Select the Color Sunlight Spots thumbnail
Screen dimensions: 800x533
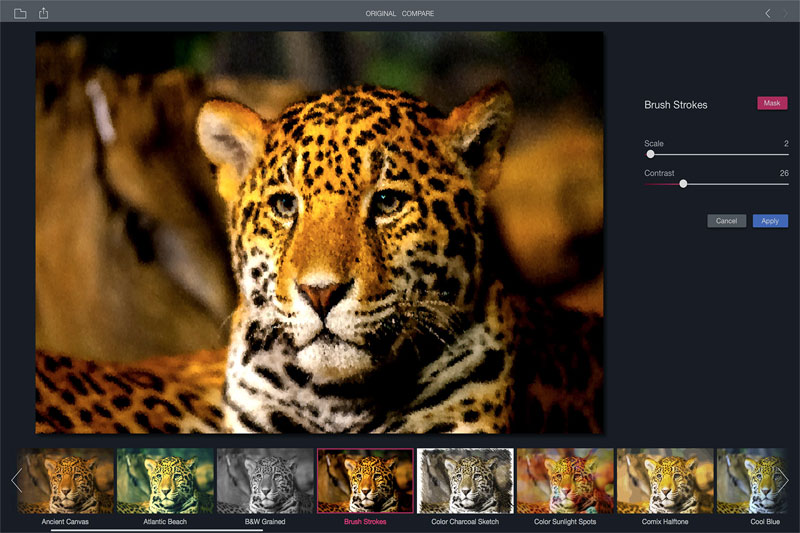tap(565, 480)
